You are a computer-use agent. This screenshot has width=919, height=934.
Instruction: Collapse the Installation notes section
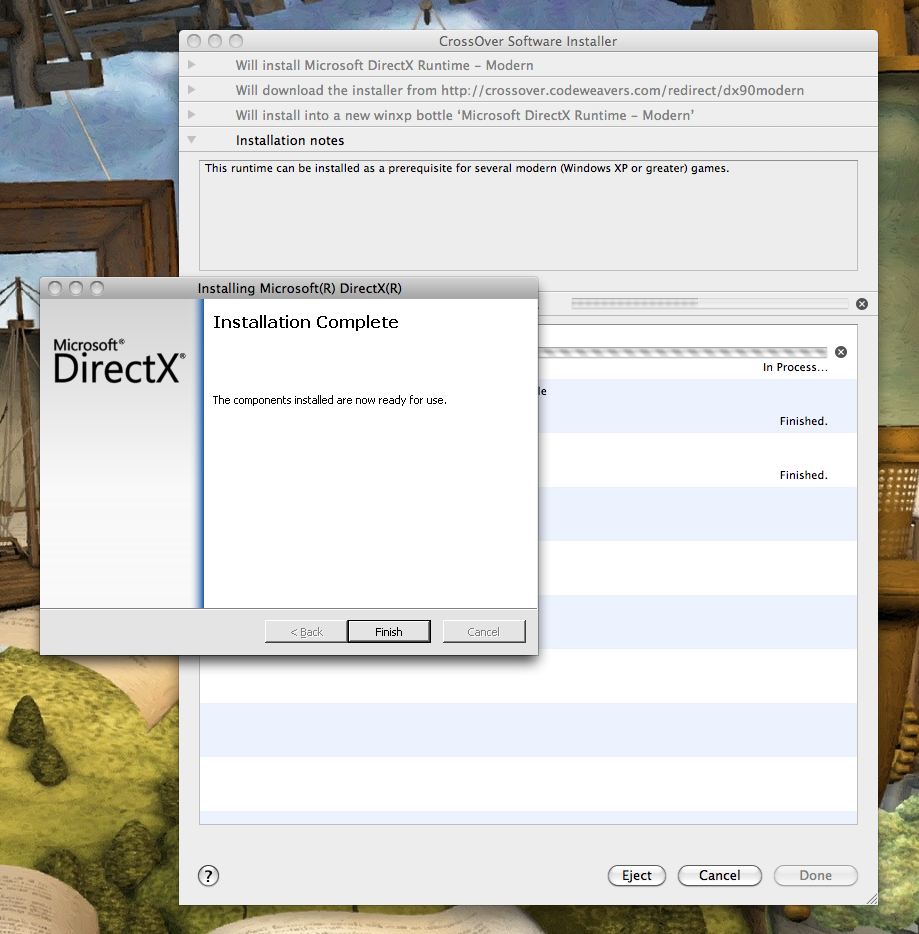pos(190,140)
